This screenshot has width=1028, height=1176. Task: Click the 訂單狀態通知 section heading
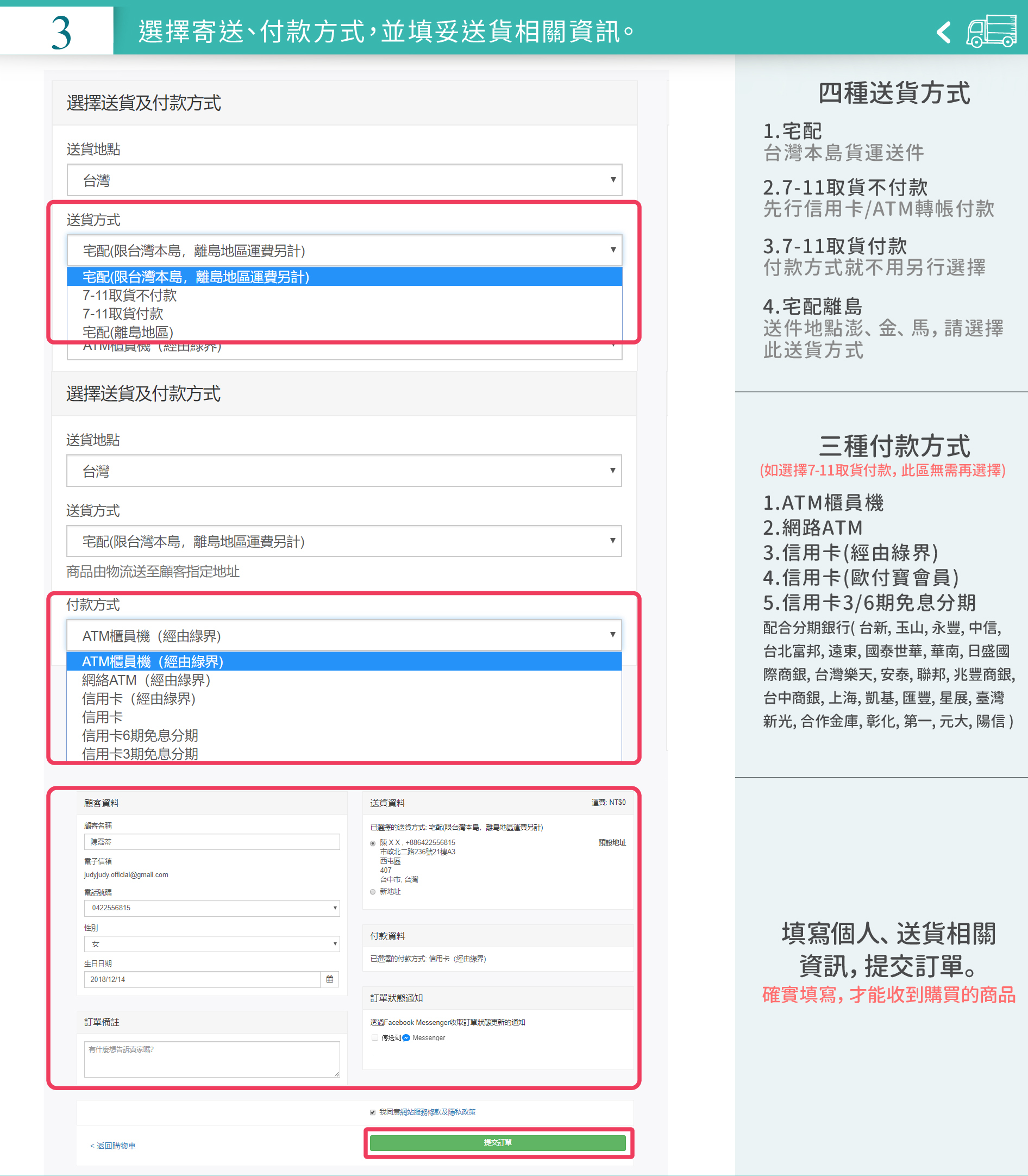tap(397, 998)
